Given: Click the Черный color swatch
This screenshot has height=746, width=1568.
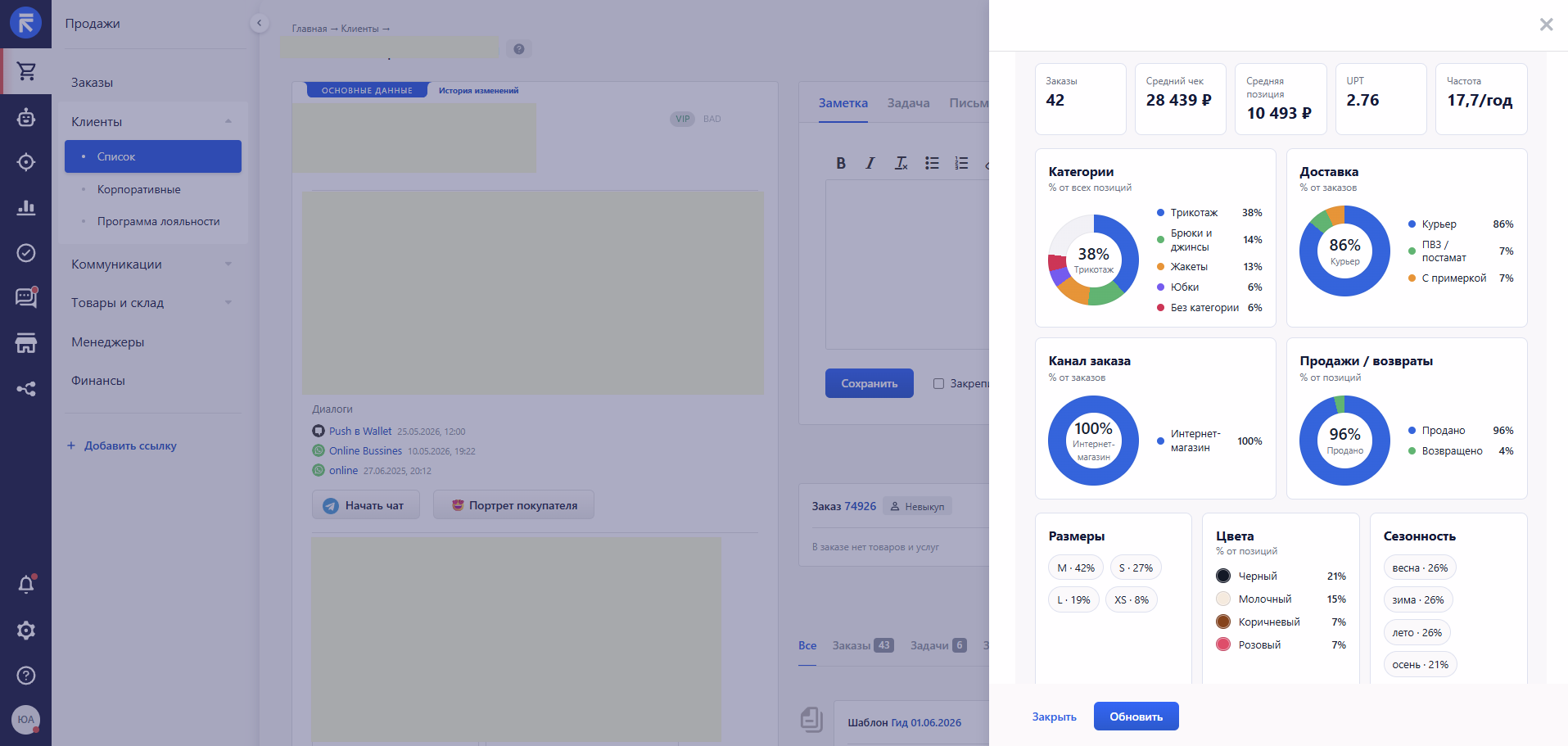Looking at the screenshot, I should coord(1223,576).
